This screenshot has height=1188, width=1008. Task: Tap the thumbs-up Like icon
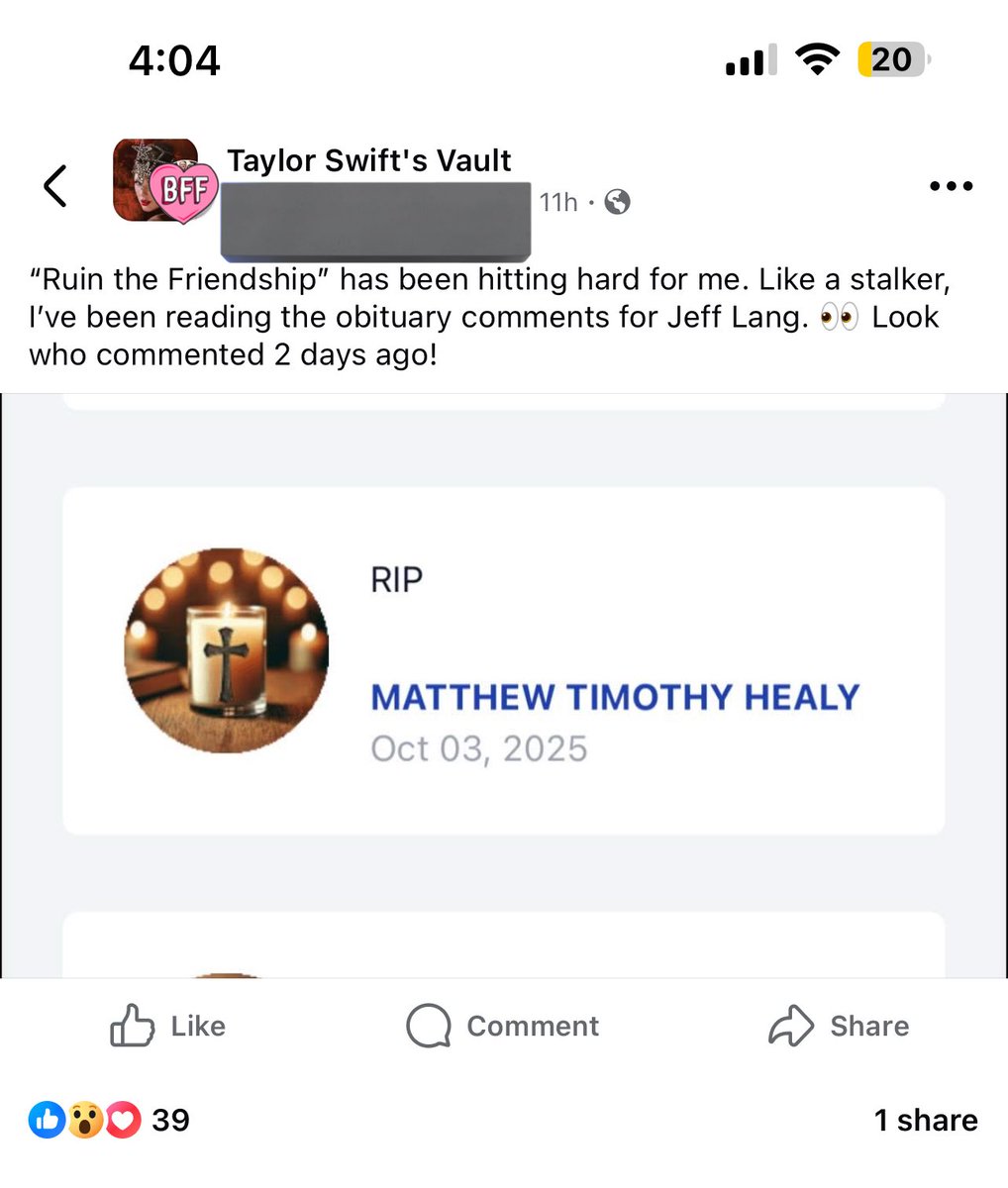[133, 1026]
